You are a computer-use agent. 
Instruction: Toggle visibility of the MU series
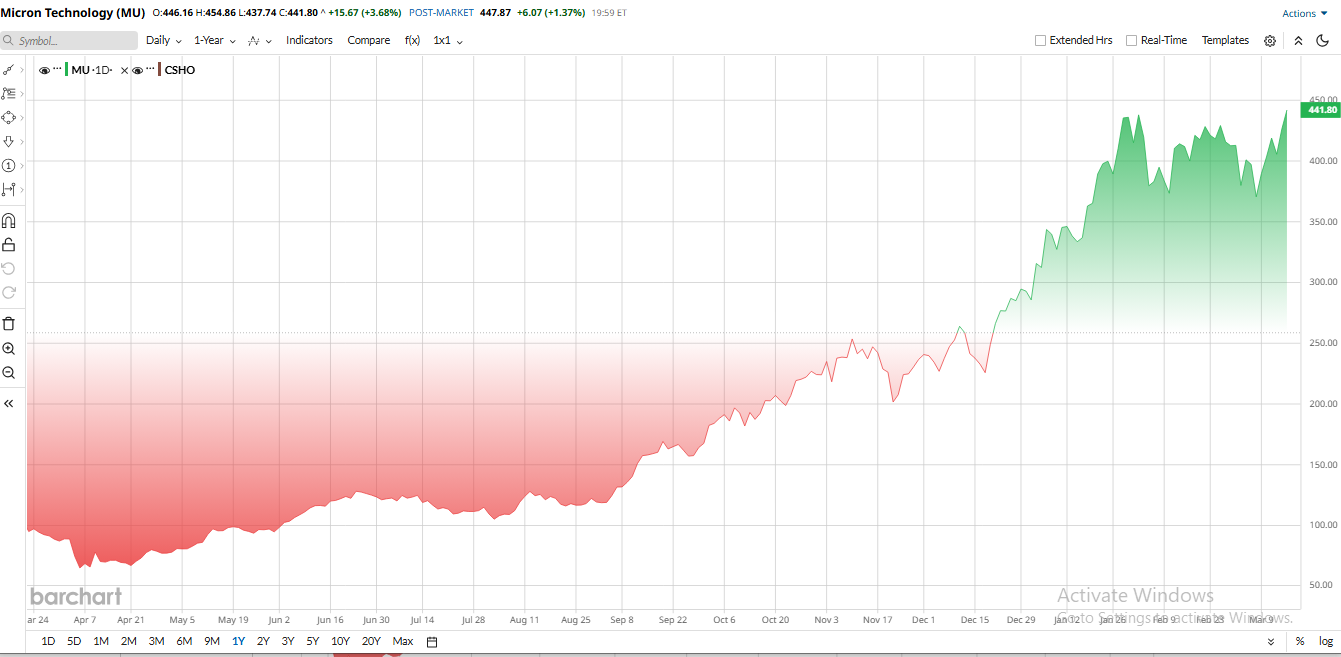[x=44, y=70]
